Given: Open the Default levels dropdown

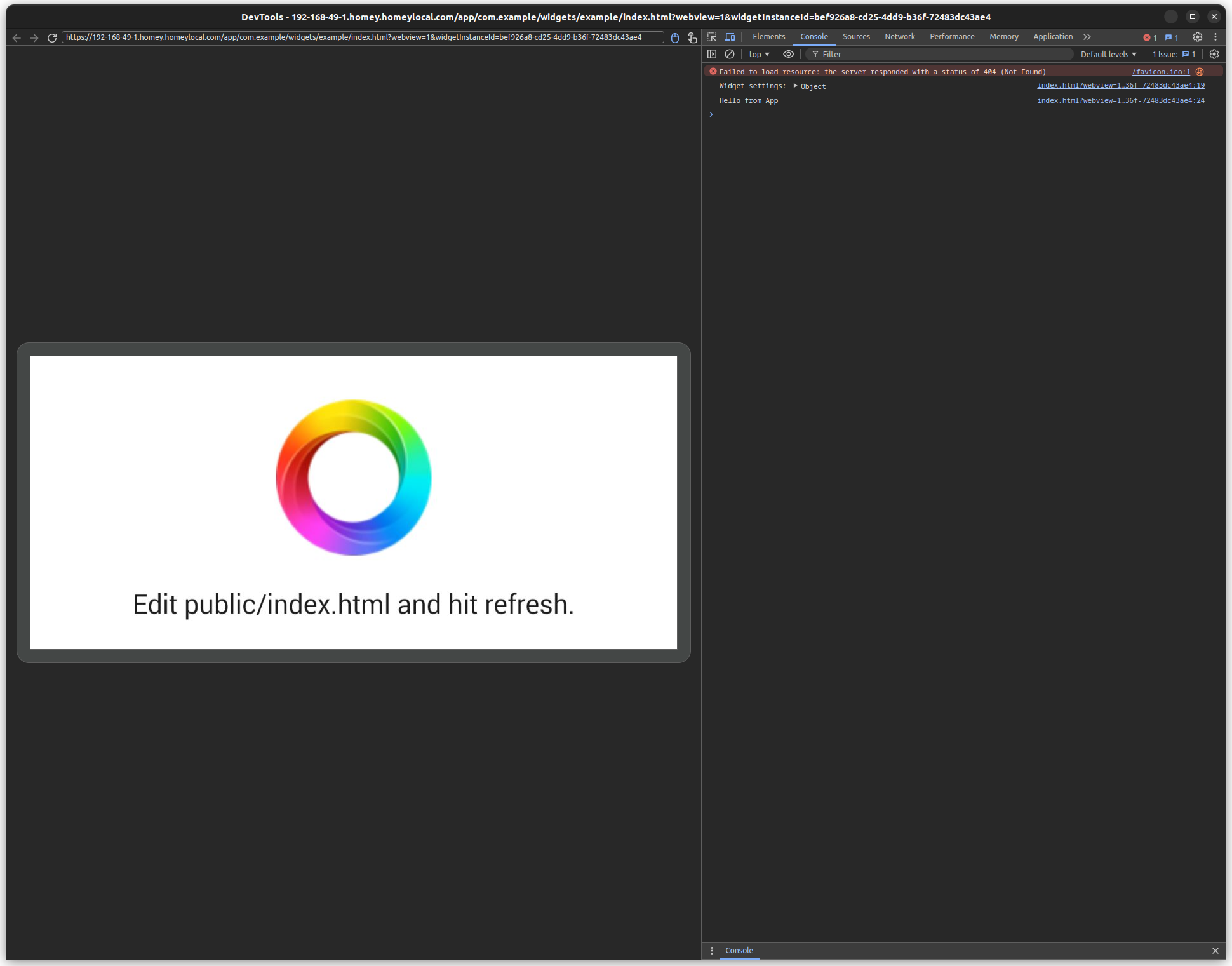Looking at the screenshot, I should [1108, 55].
